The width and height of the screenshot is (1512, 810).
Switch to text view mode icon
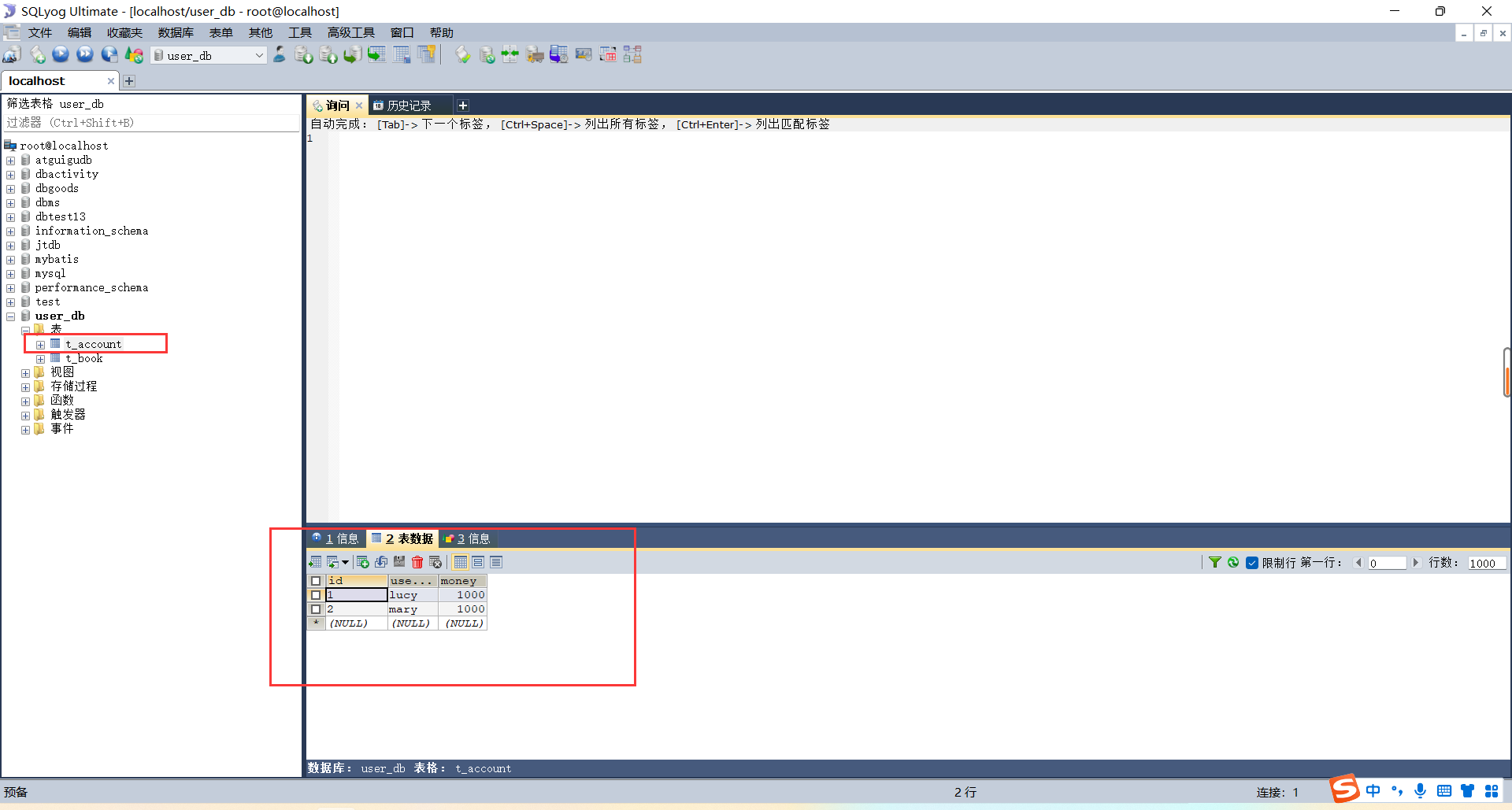tap(496, 562)
